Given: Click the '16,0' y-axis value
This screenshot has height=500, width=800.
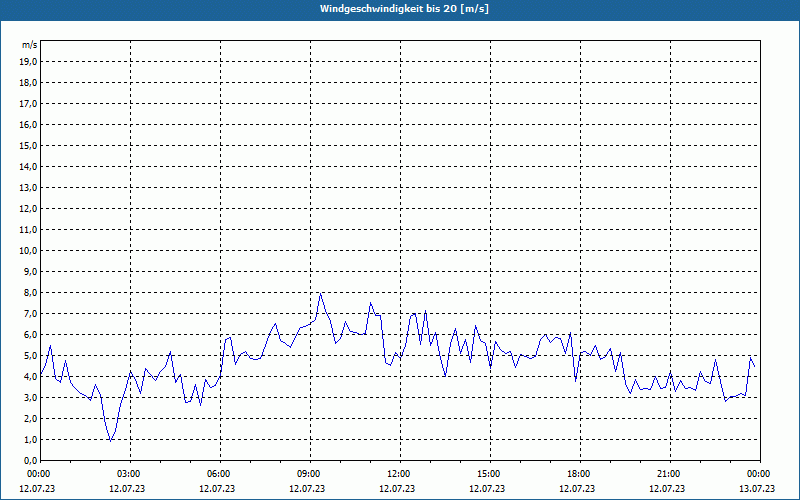Looking at the screenshot, I should point(28,124).
